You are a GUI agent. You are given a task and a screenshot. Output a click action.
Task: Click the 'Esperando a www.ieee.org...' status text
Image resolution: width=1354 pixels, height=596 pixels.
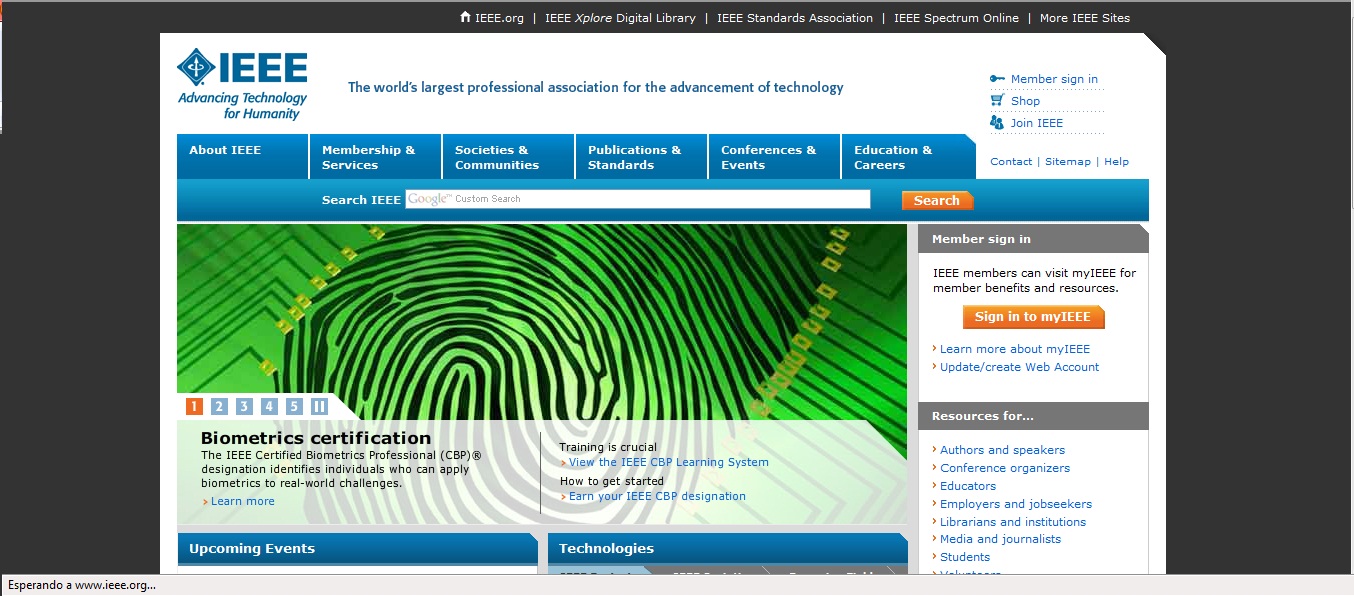82,585
